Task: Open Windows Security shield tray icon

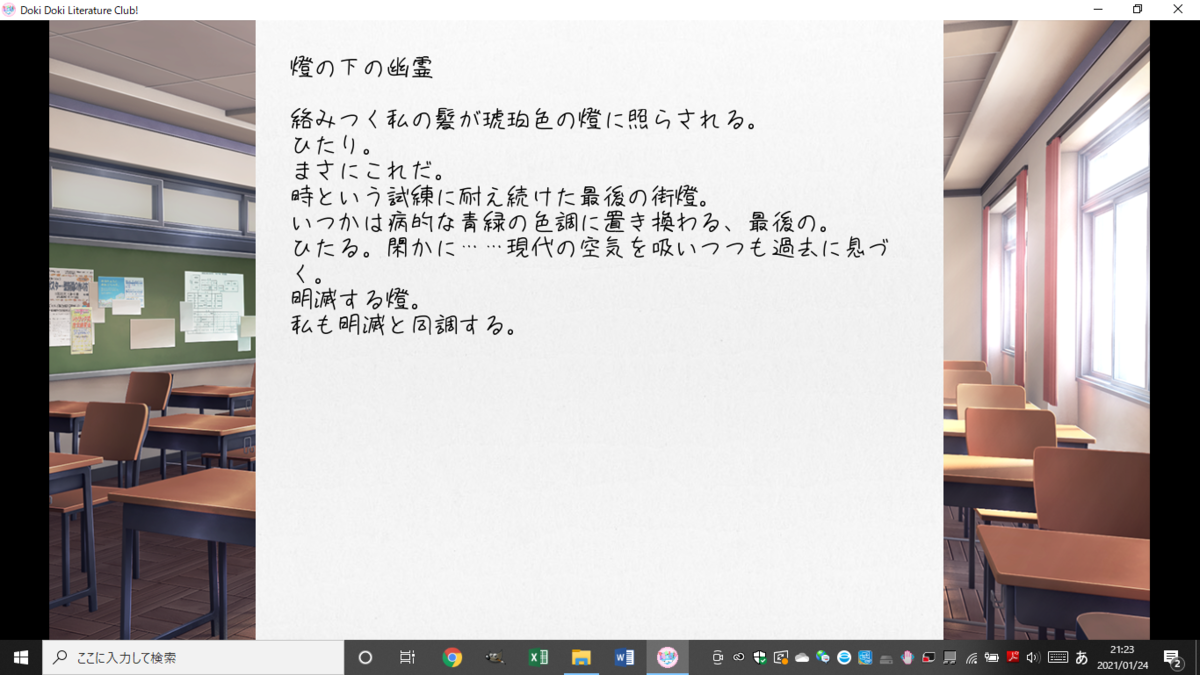Action: click(x=760, y=657)
